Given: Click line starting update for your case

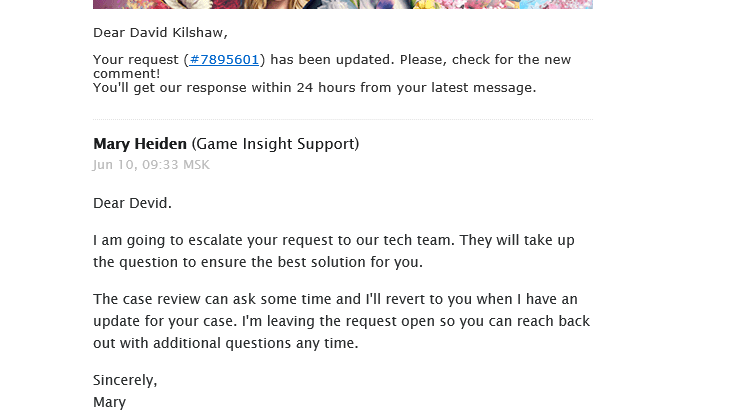Looking at the screenshot, I should click(x=341, y=321).
